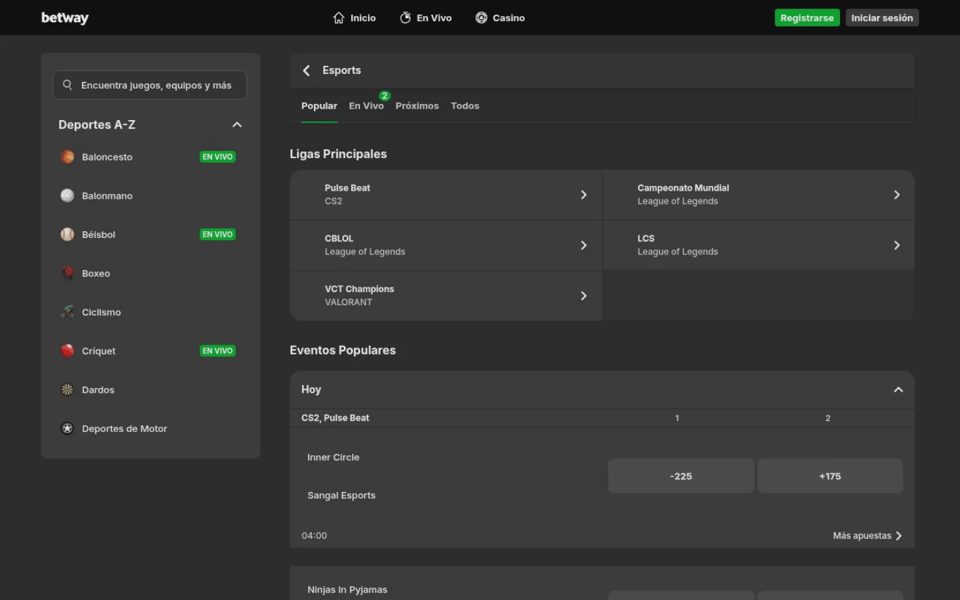Click the En Vivo stopwatch icon
The height and width of the screenshot is (600, 960).
click(x=405, y=18)
